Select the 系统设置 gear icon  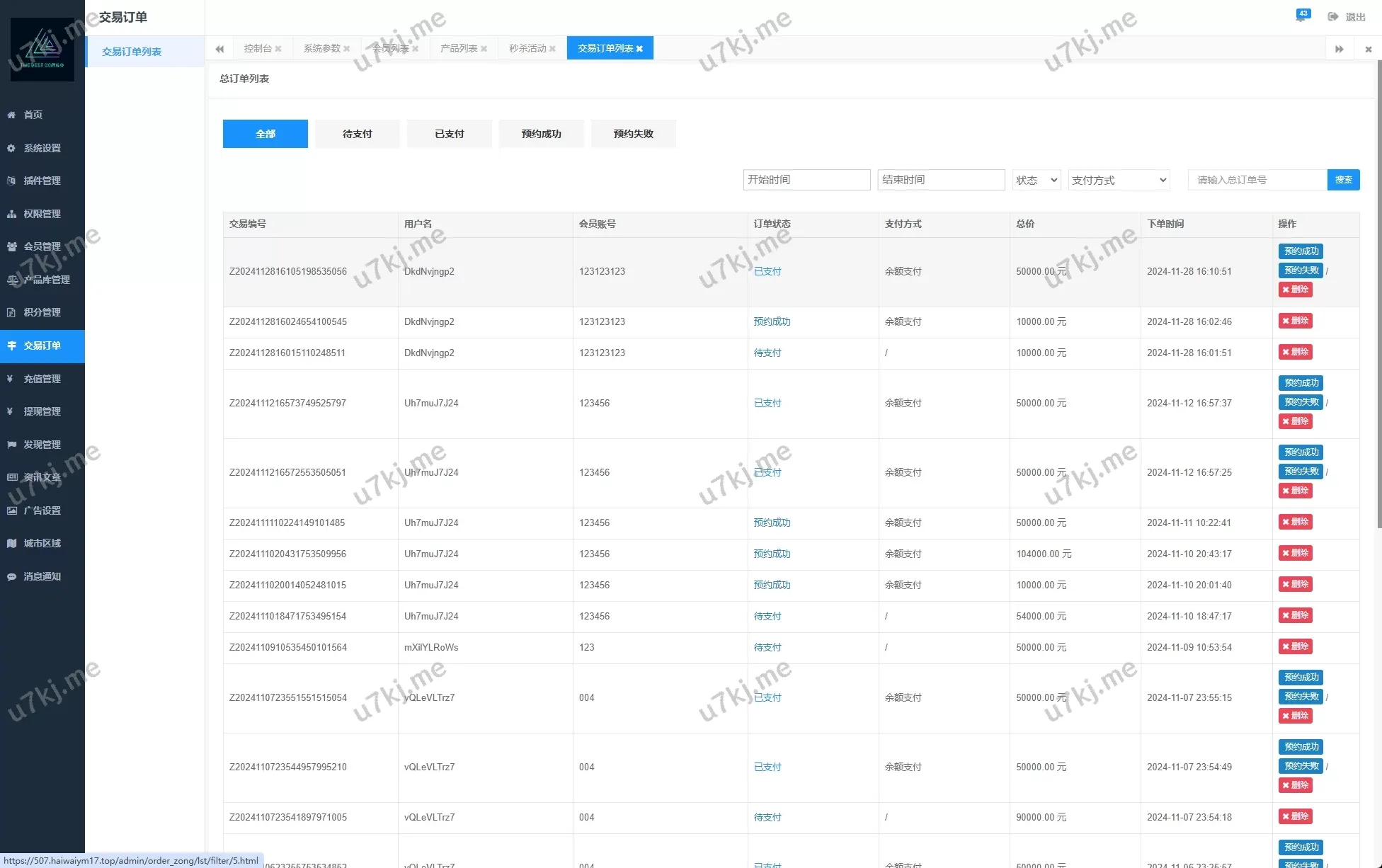click(11, 148)
